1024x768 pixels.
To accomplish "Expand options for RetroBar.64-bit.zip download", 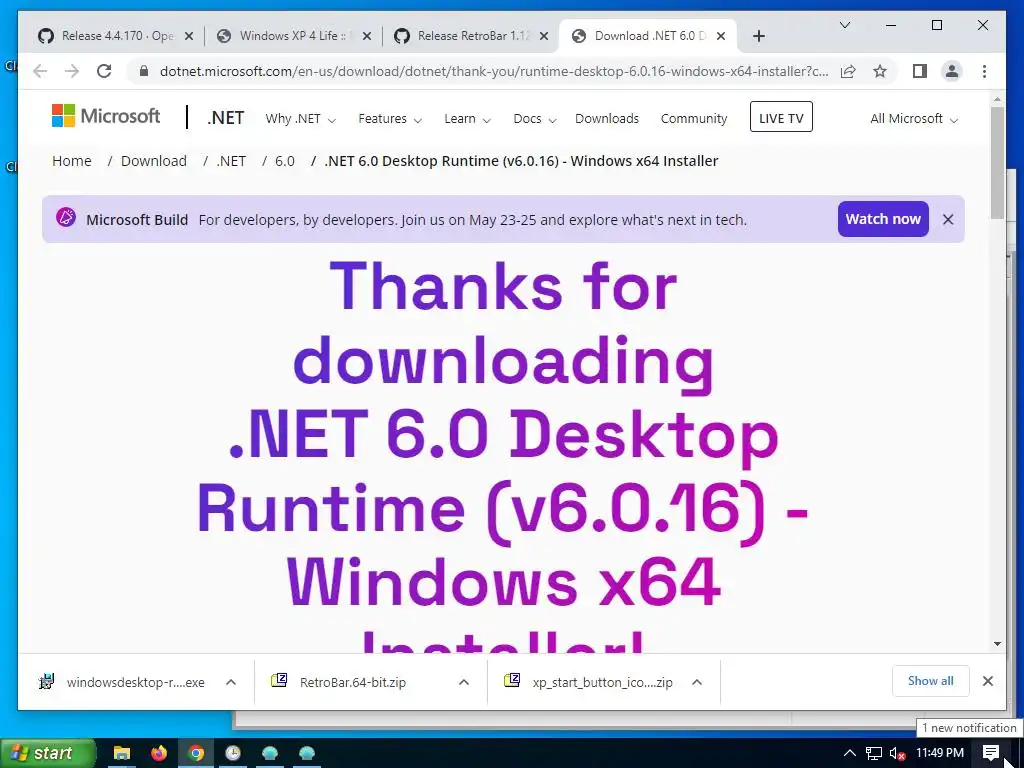I will (x=464, y=682).
